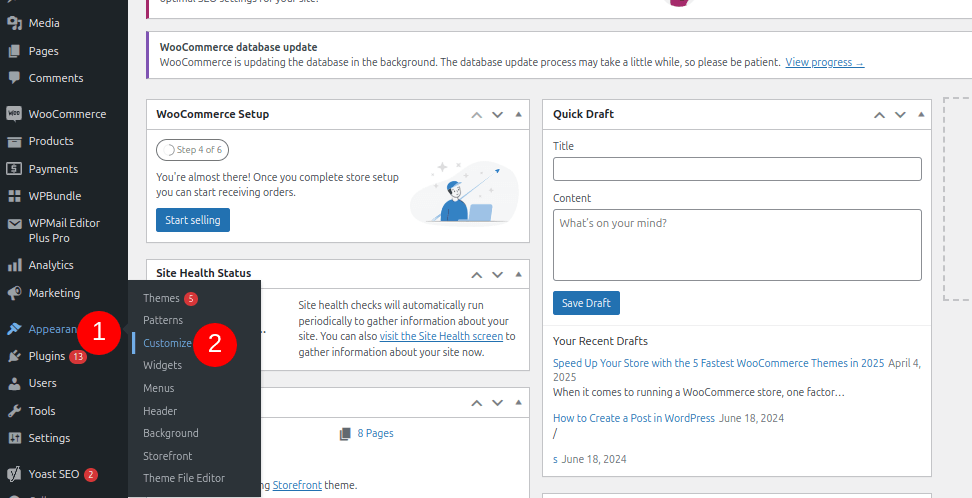Click the Products box icon

coord(14,141)
